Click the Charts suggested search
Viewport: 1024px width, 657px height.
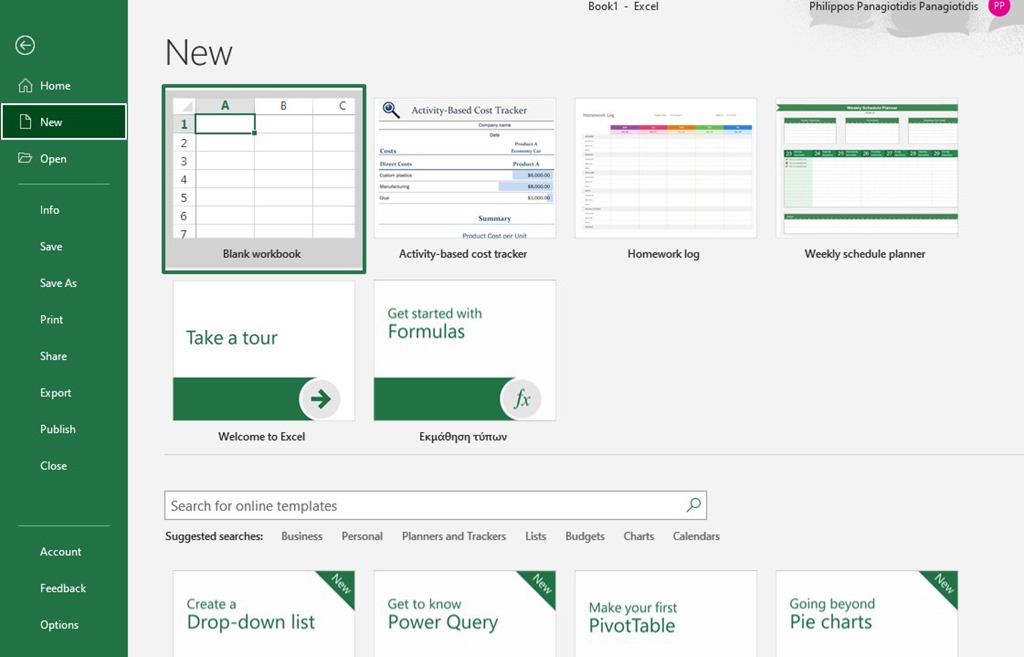coord(639,536)
